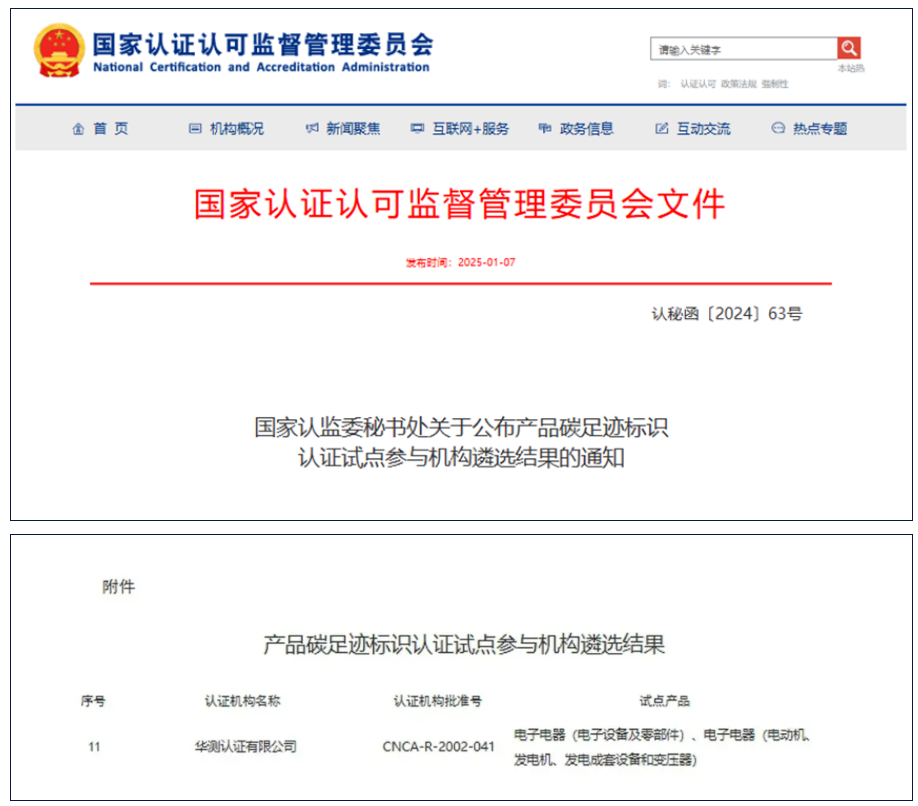Select the 认证认可 hot keyword link

click(x=698, y=84)
